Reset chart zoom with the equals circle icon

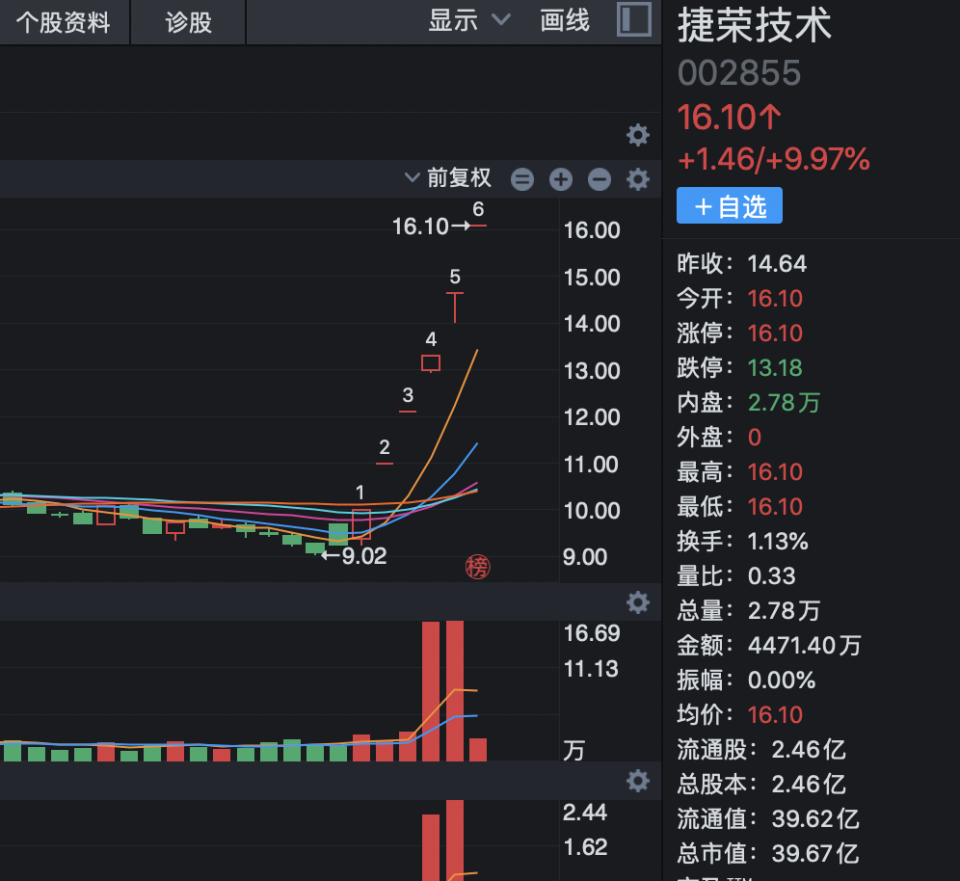(x=521, y=179)
